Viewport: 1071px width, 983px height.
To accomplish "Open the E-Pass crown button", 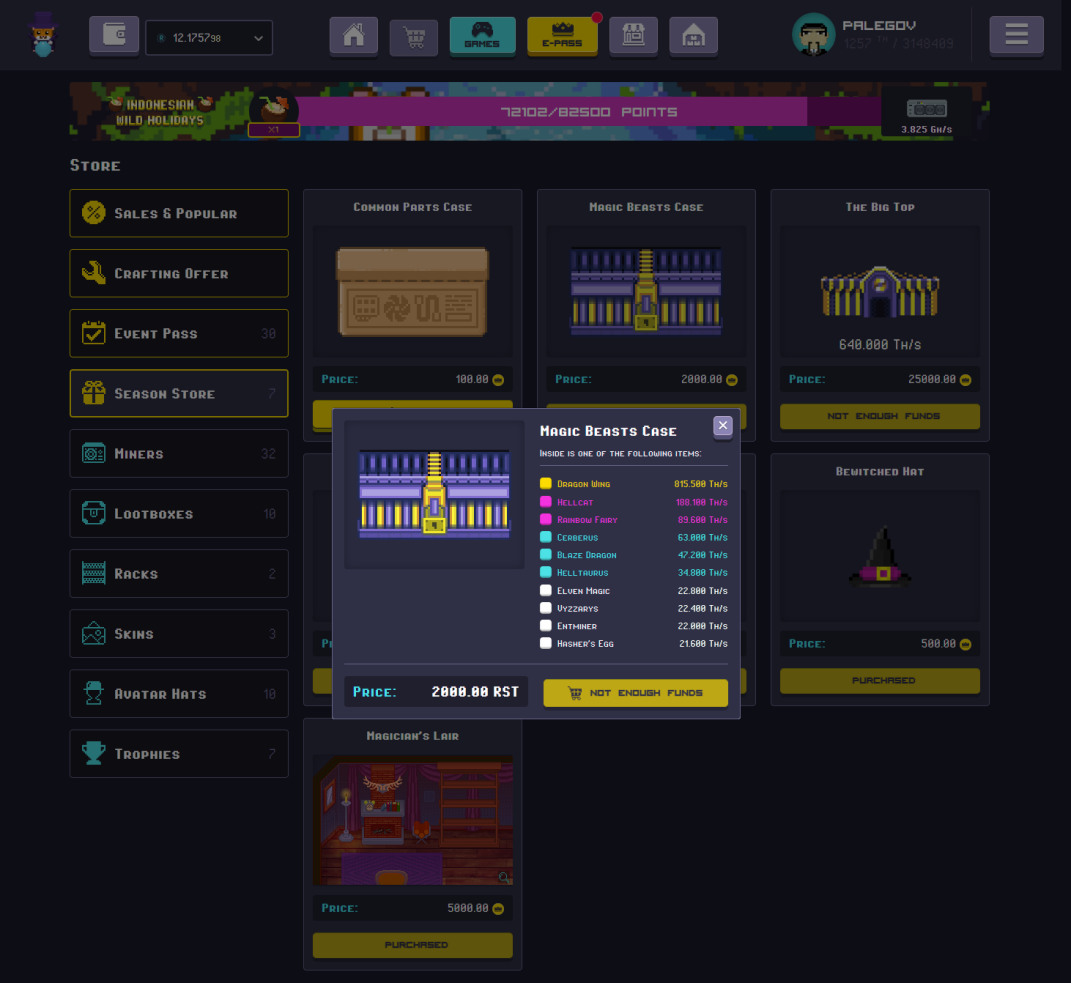I will click(x=562, y=36).
